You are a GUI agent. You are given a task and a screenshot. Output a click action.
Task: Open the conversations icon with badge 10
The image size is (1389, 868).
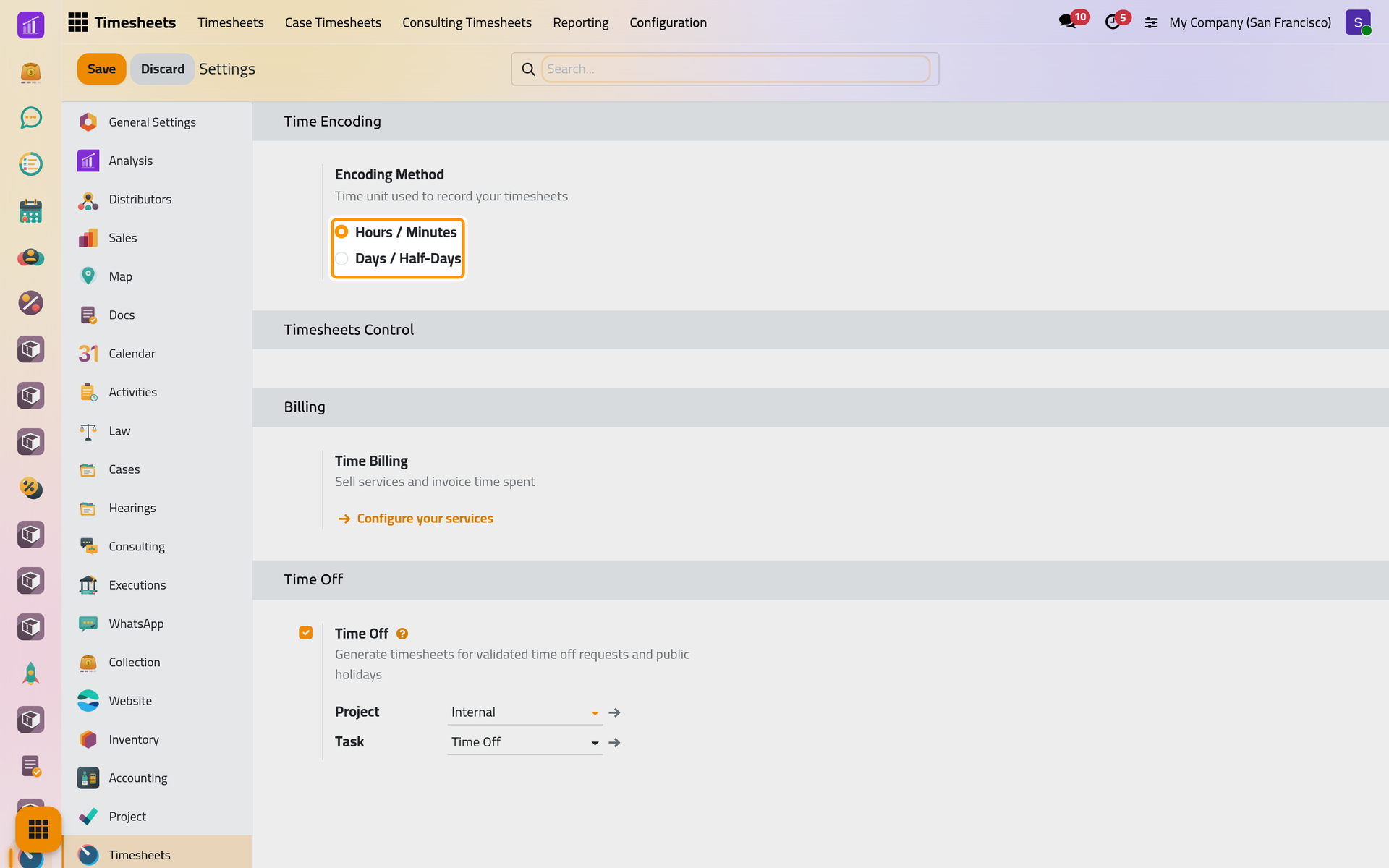click(x=1067, y=22)
